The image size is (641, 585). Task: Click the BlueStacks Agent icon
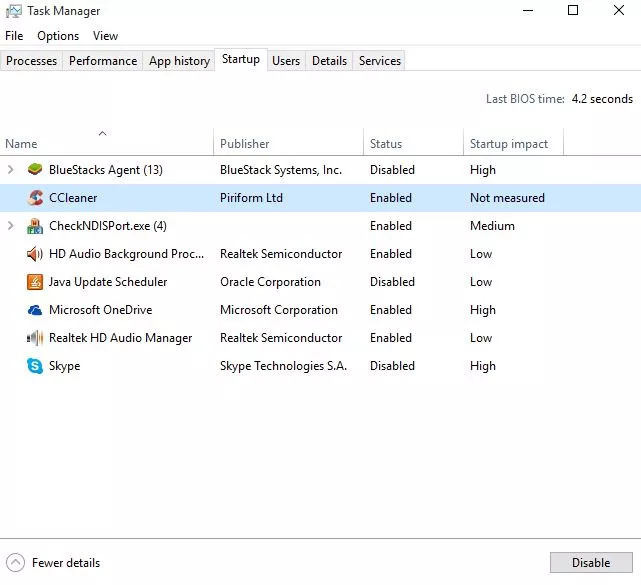click(35, 169)
